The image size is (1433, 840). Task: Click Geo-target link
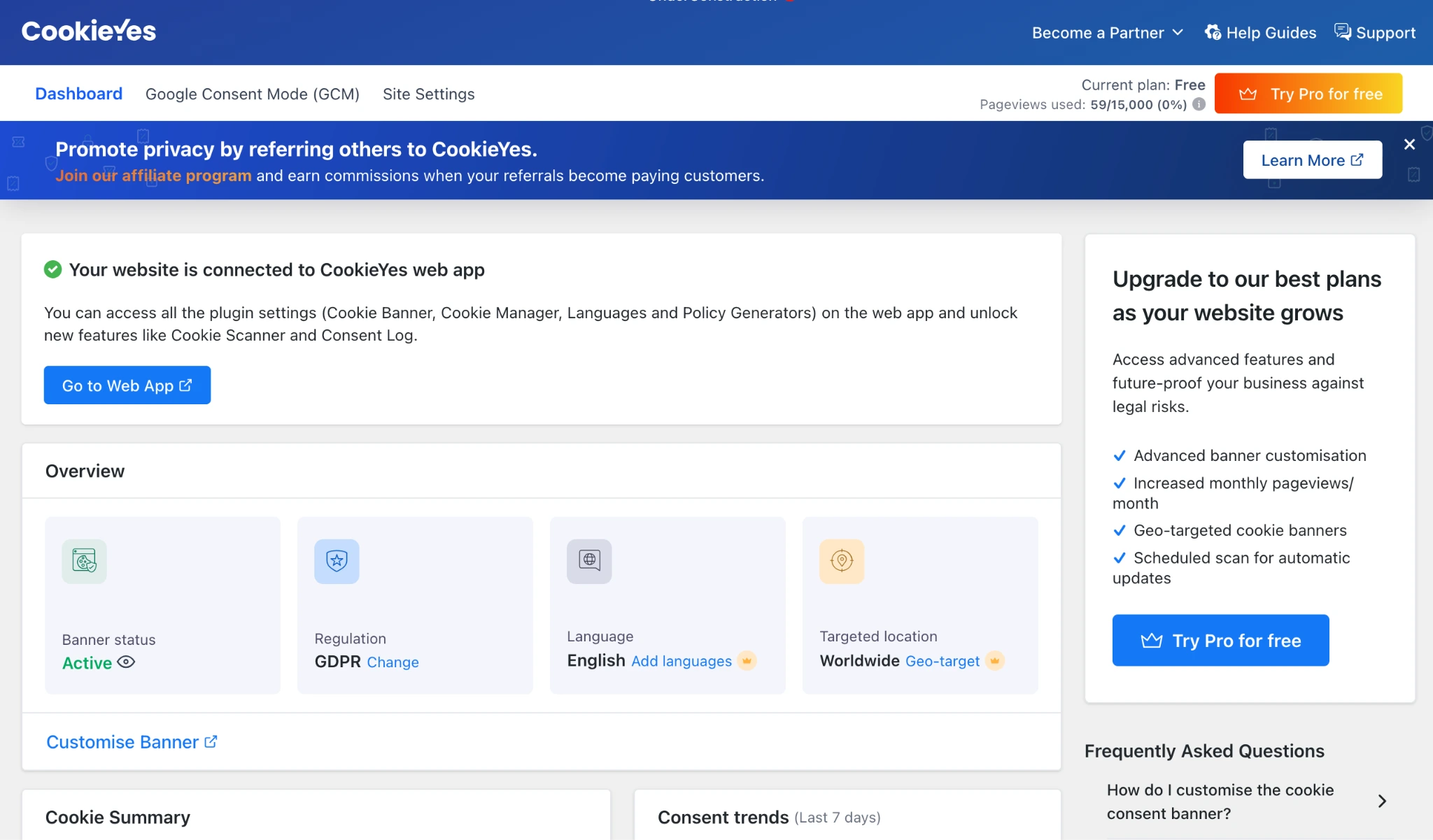[x=943, y=661]
